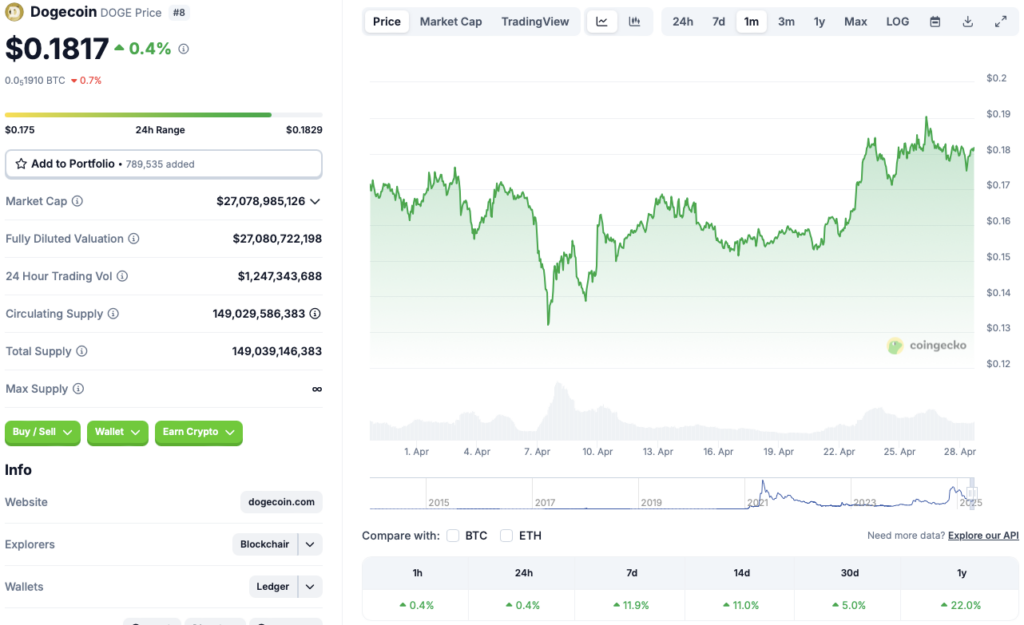
Task: Select the Price chart tab
Action: point(387,22)
